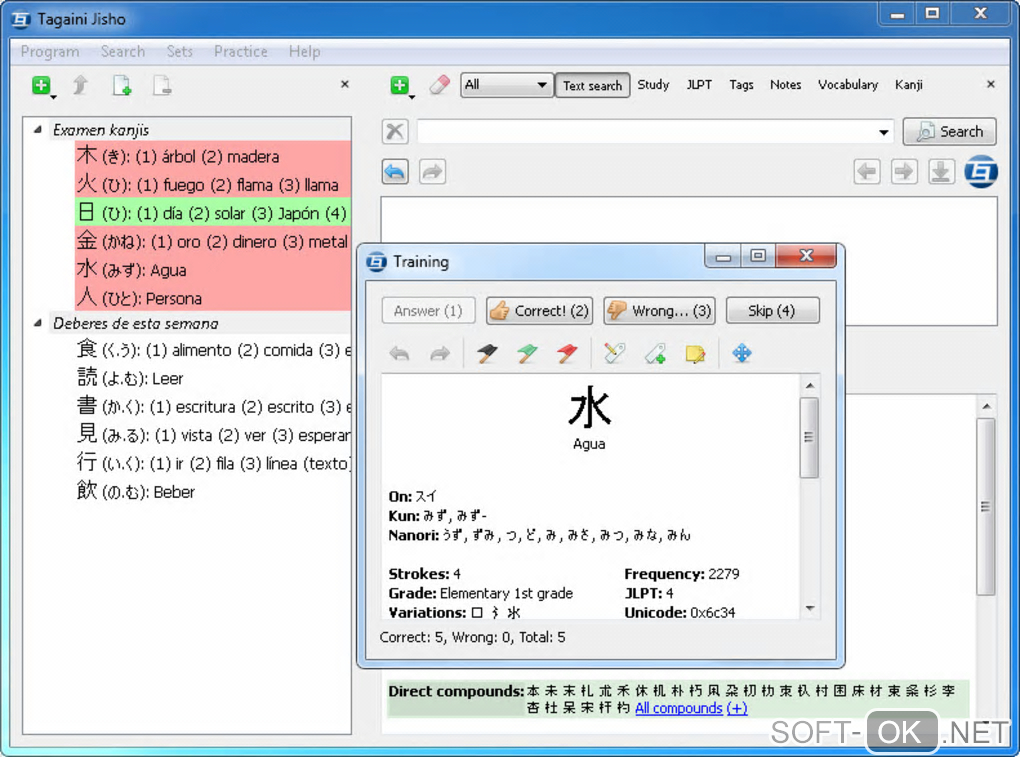Click the blue four-arrow navigate icon
Screen dimensions: 1020x757
click(742, 353)
